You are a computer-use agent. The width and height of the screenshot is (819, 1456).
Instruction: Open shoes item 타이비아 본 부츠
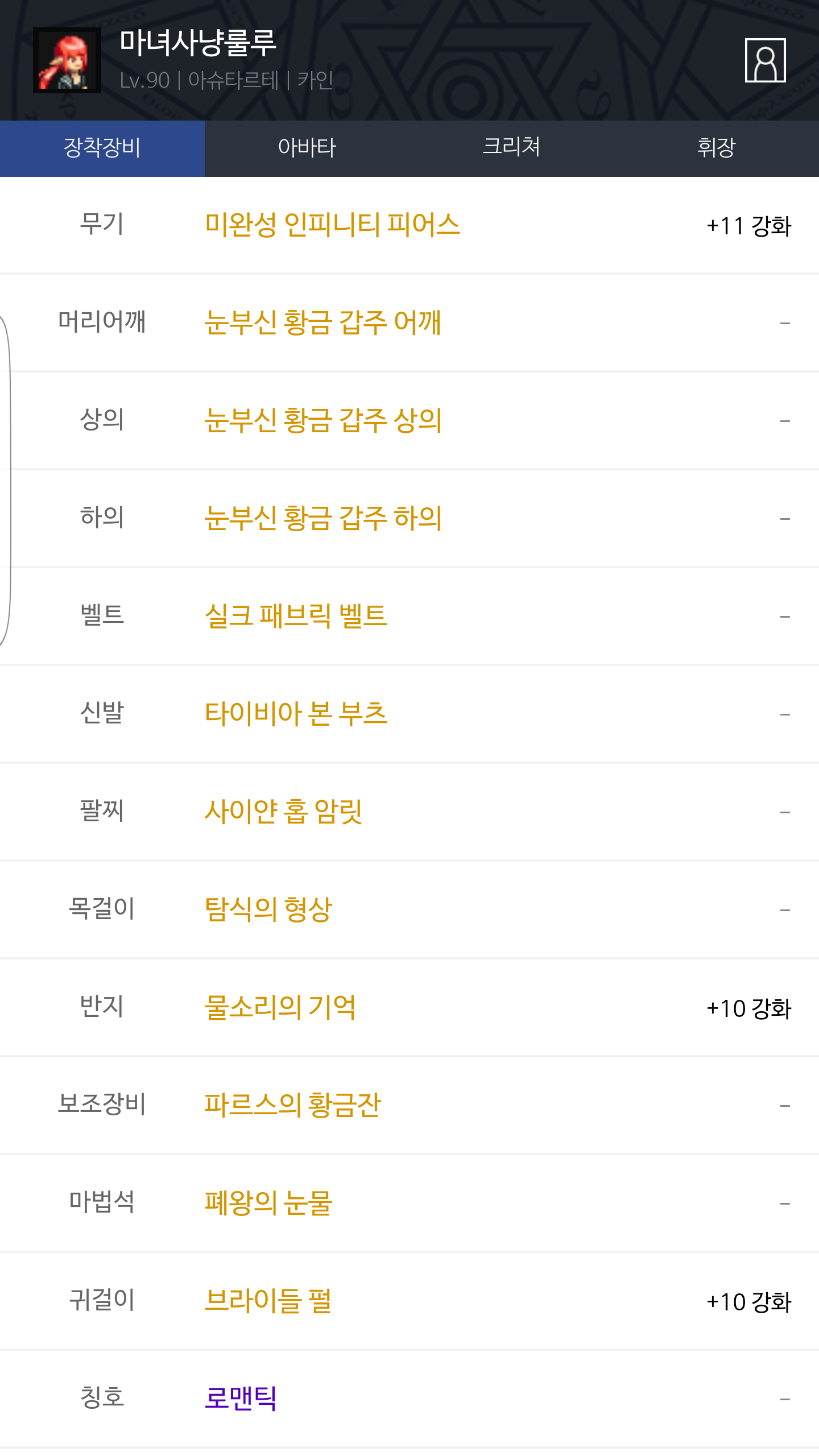(x=296, y=714)
